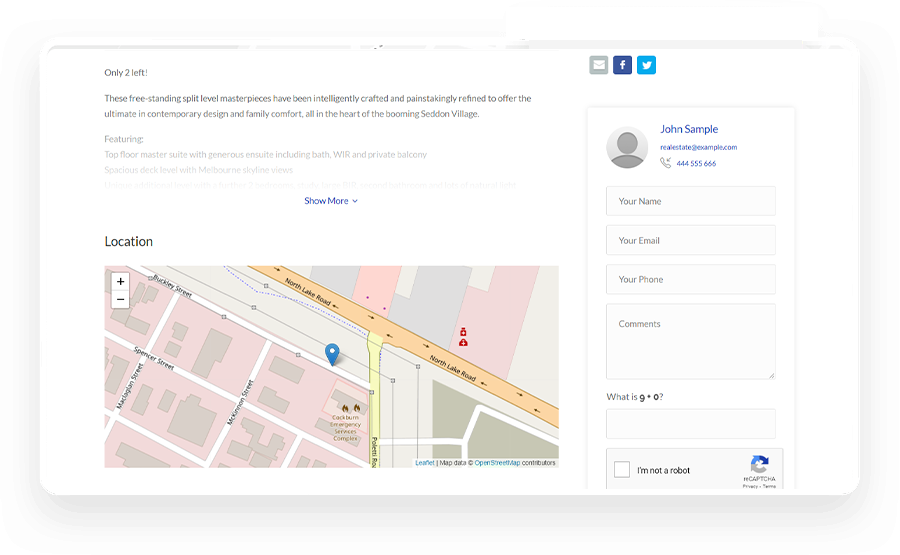
Task: Open the Leaflet attribution link
Action: pyautogui.click(x=424, y=463)
